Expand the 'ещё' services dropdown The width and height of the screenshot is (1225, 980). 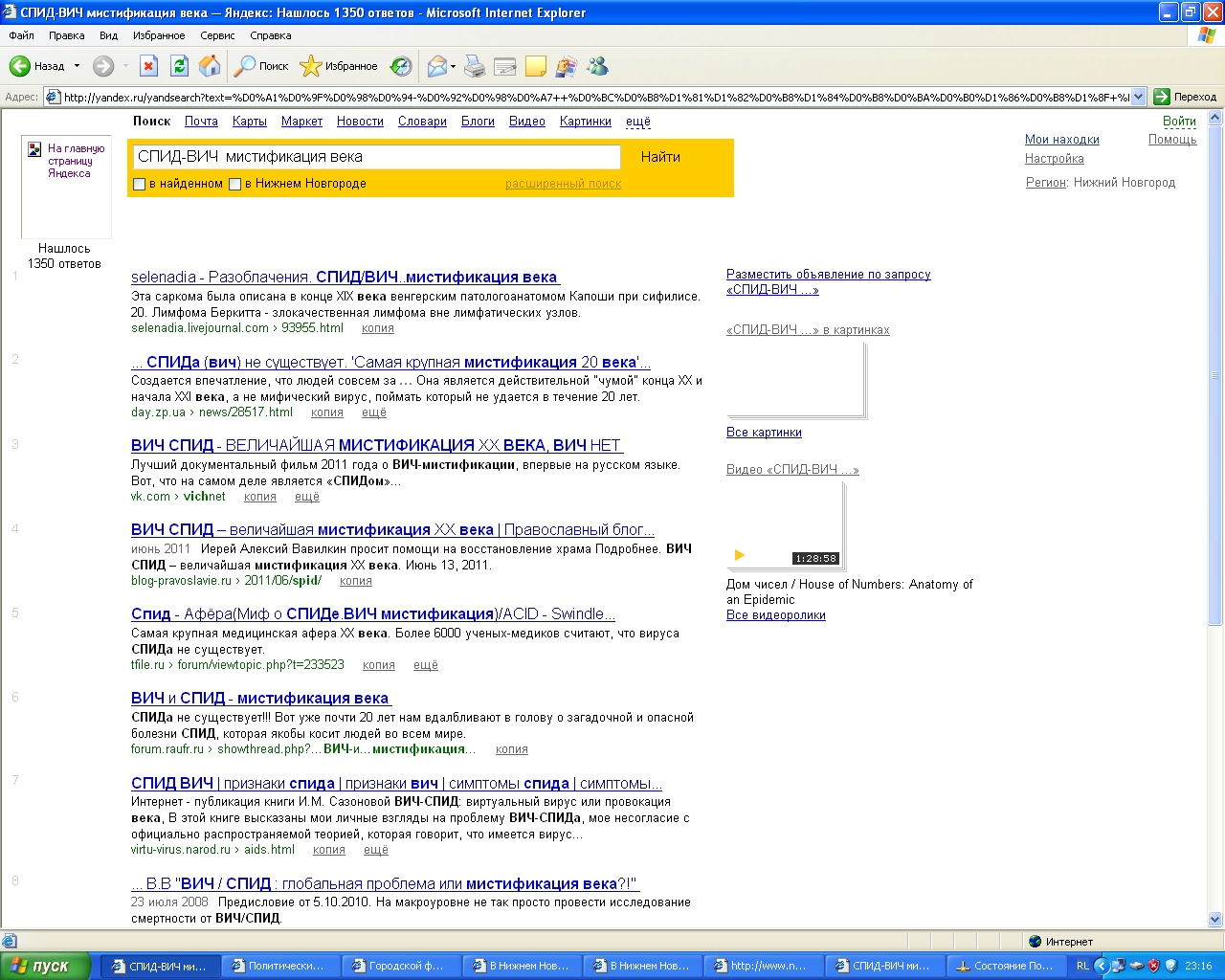point(638,122)
